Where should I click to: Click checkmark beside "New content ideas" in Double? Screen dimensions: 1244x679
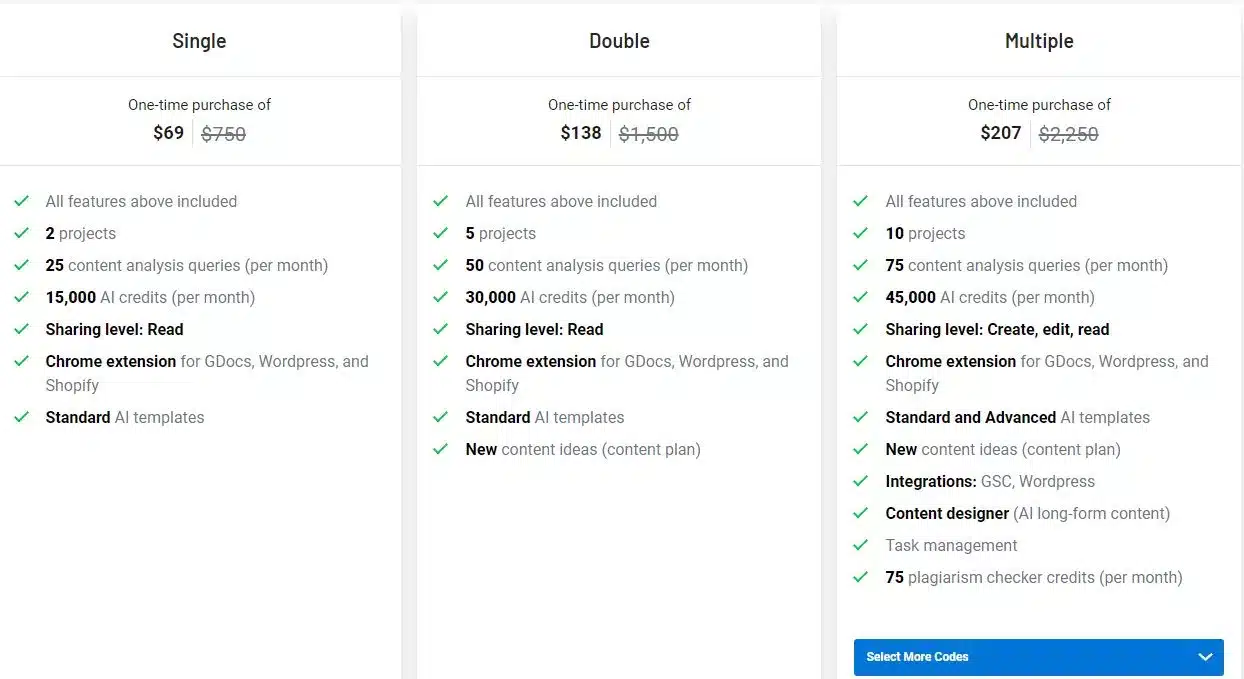tap(441, 449)
